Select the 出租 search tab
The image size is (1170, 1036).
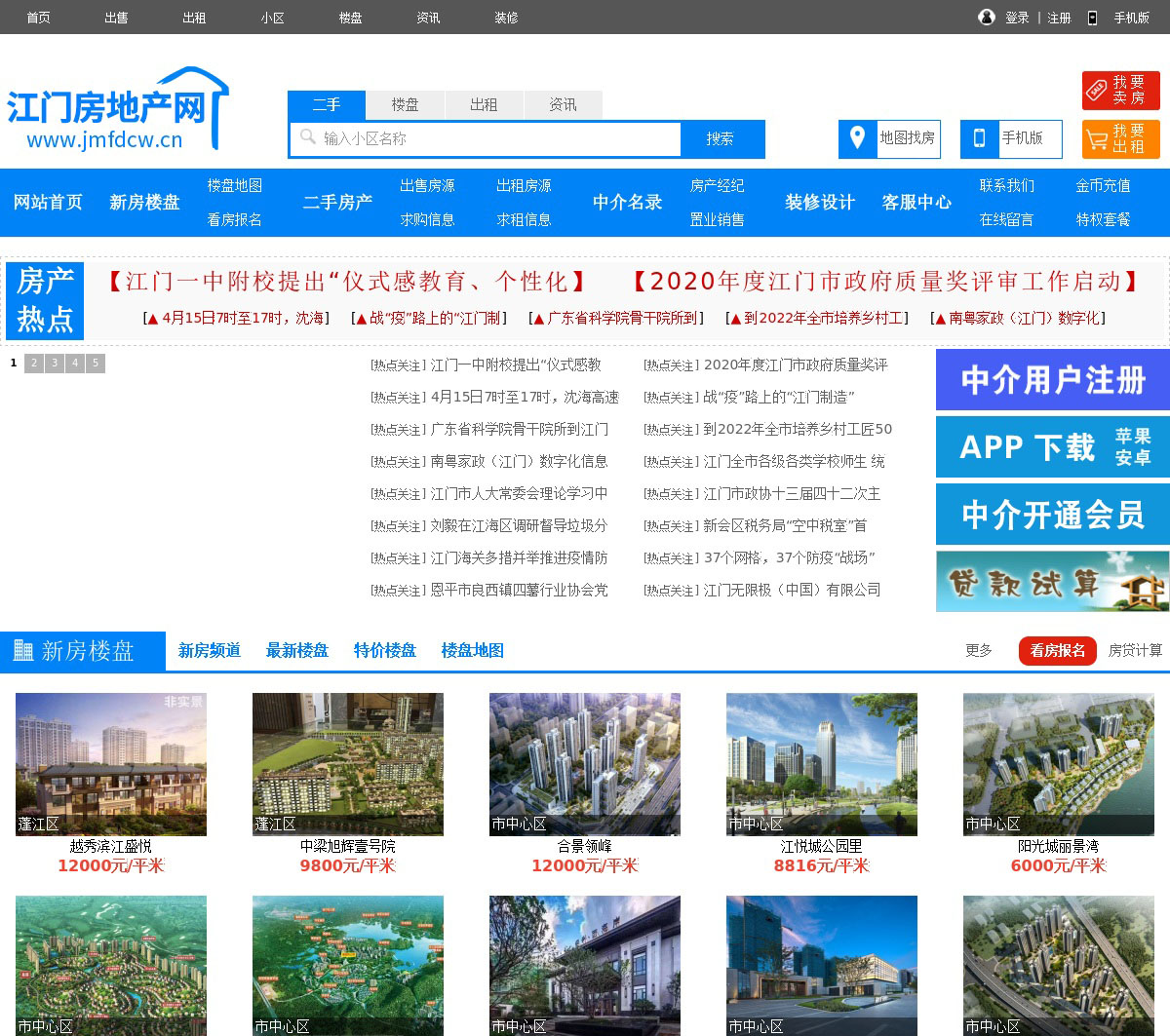[x=484, y=104]
